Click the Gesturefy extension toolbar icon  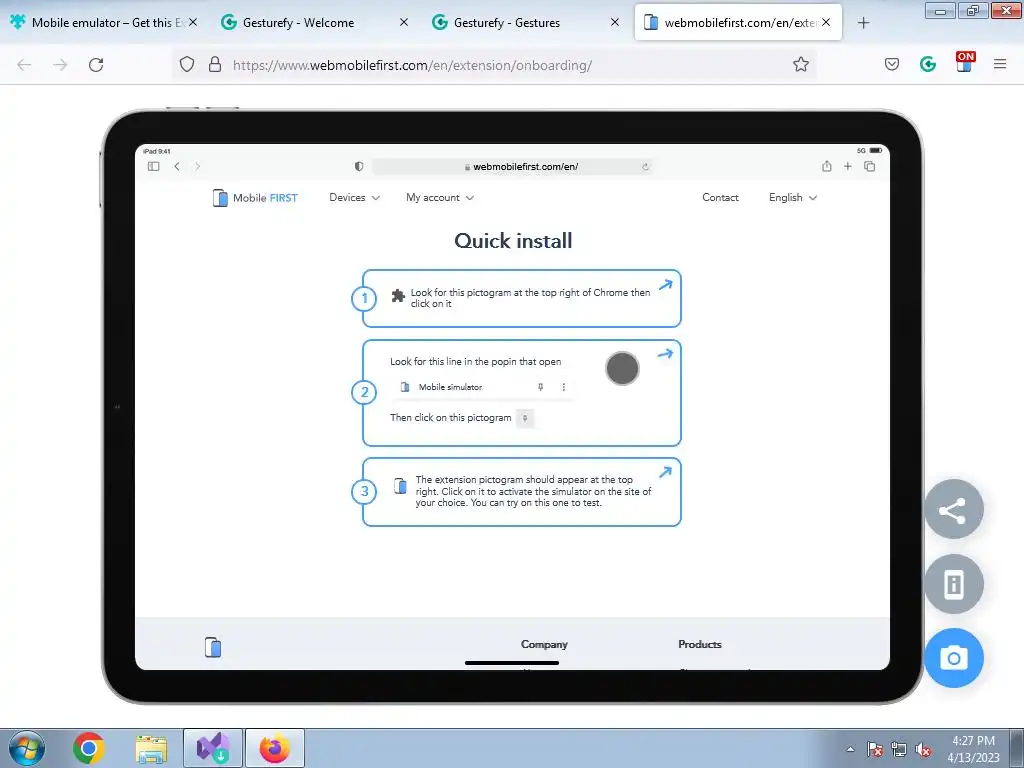click(928, 64)
